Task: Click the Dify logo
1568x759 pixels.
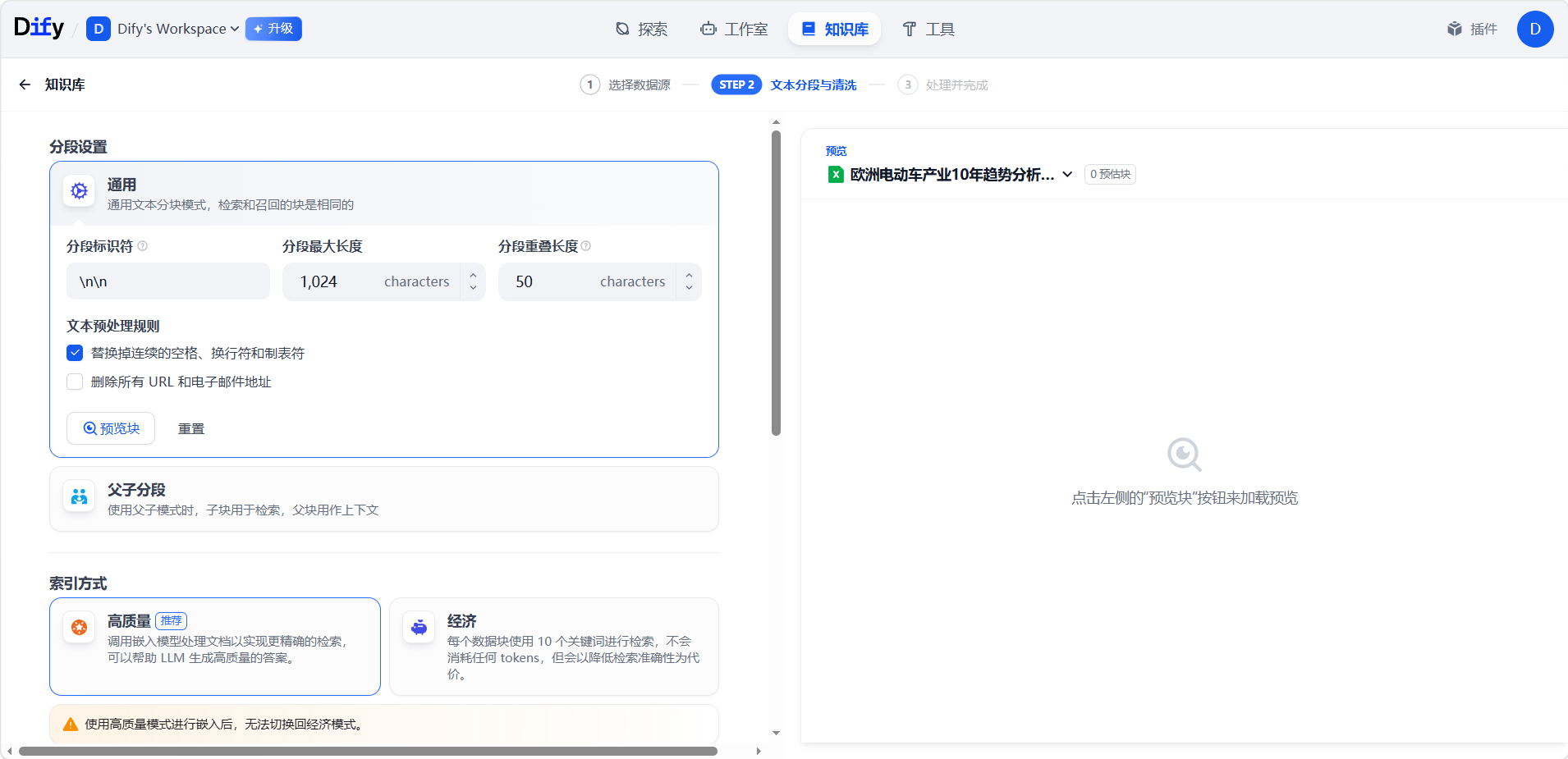Action: [39, 28]
